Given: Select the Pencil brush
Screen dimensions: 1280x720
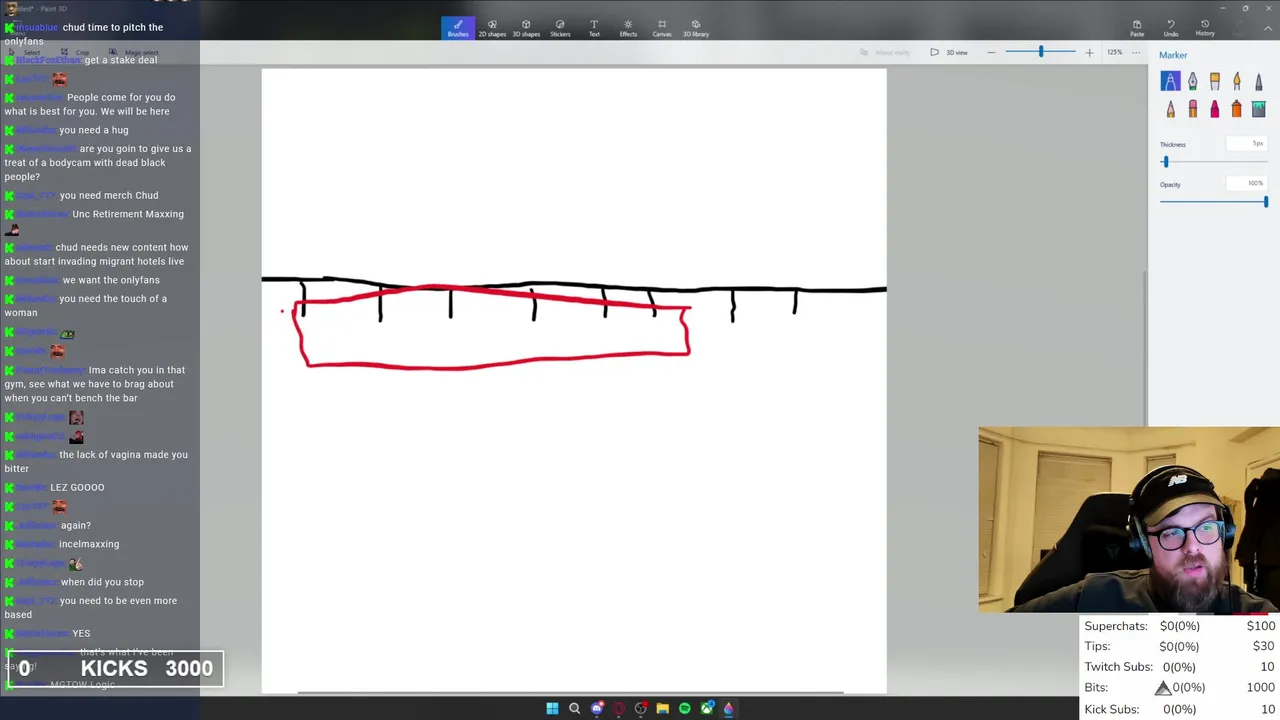Looking at the screenshot, I should pos(1170,109).
